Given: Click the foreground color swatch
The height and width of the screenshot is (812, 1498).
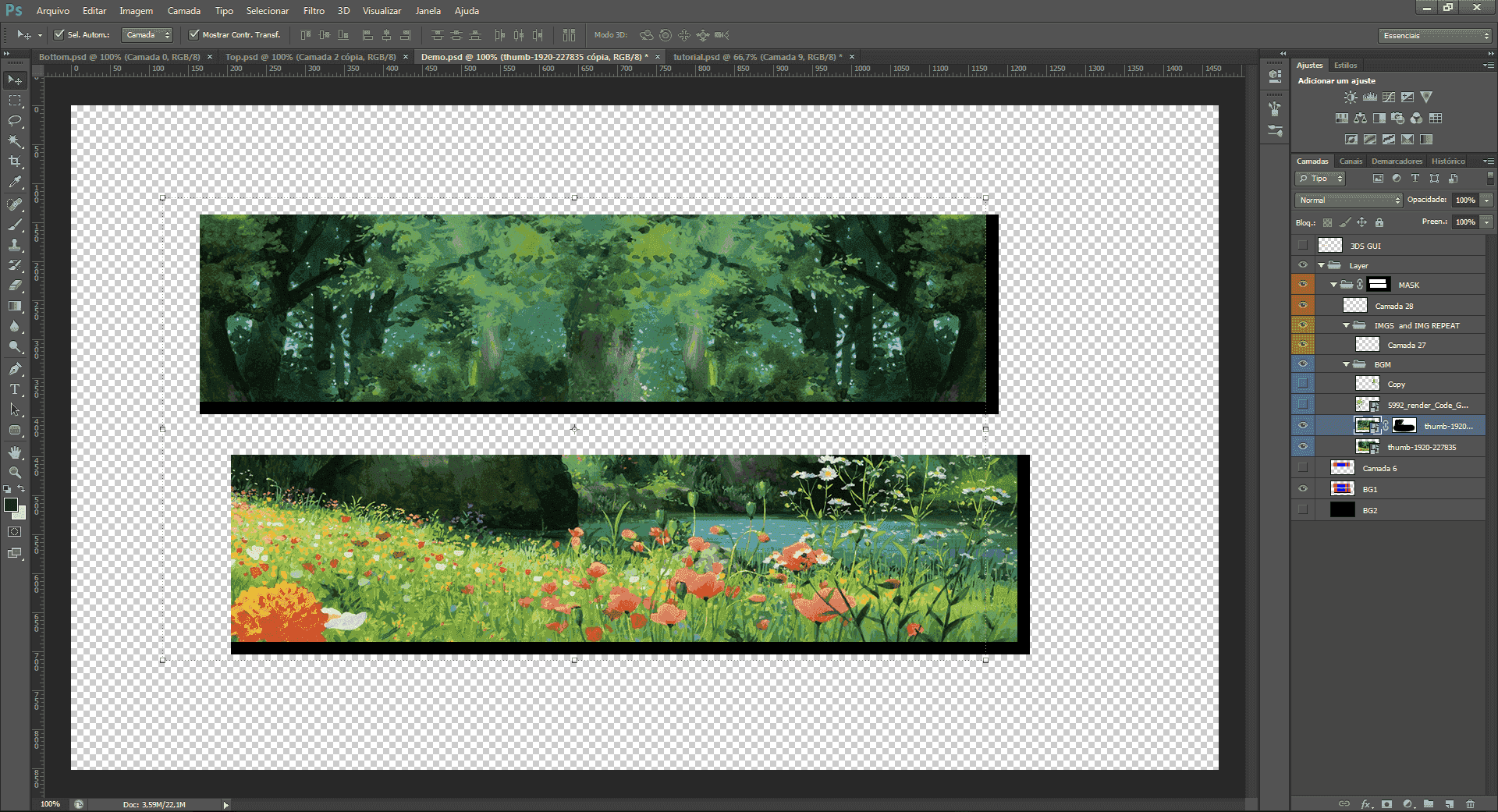Looking at the screenshot, I should pyautogui.click(x=11, y=505).
